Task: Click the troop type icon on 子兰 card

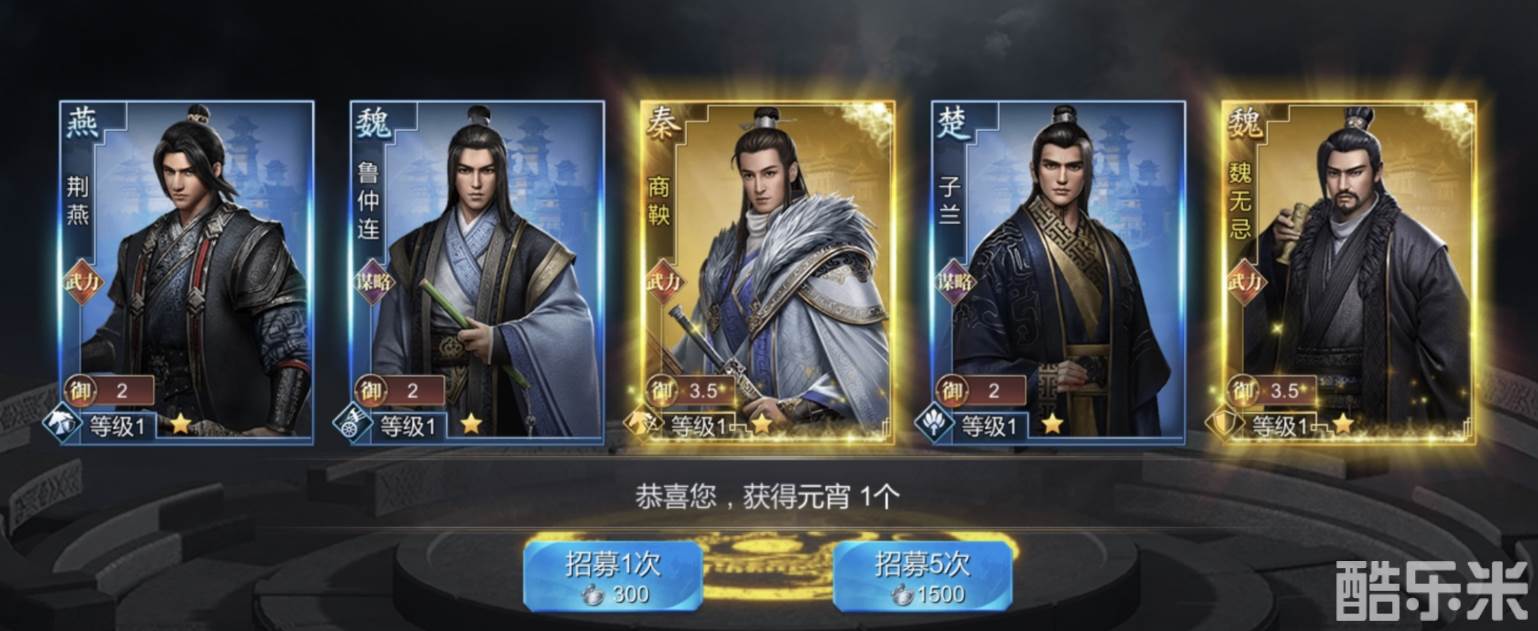Action: (933, 424)
